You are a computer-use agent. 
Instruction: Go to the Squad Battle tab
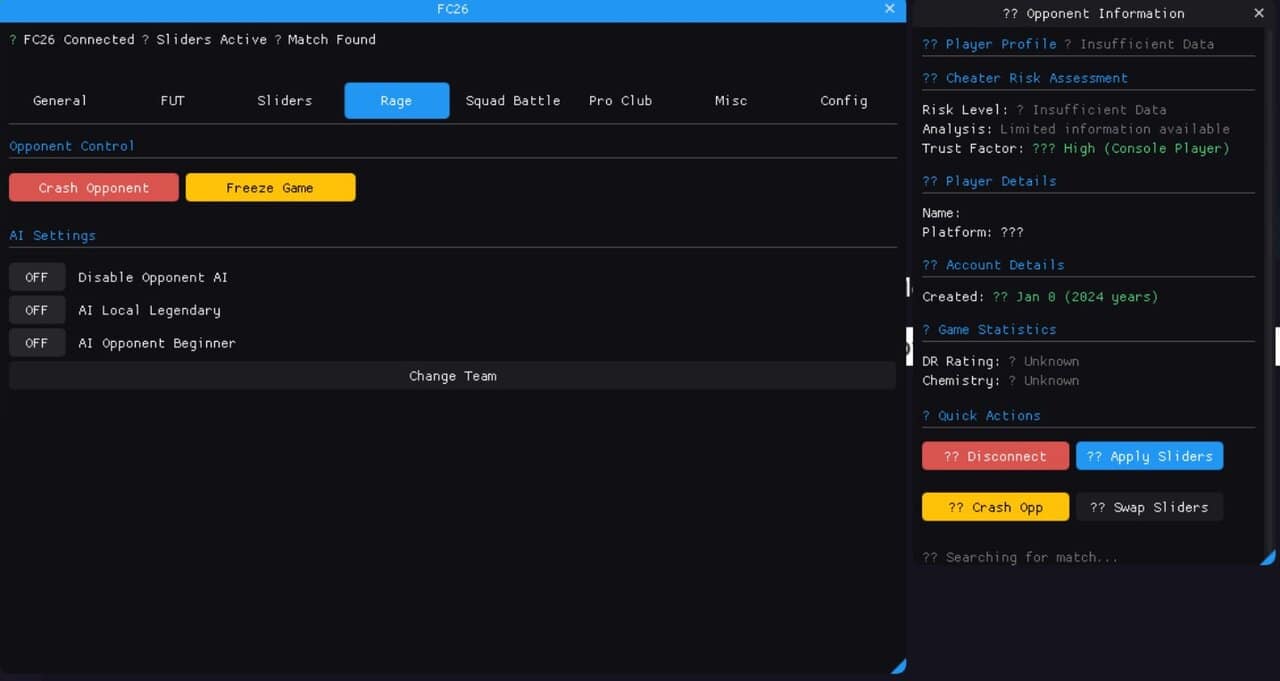513,101
